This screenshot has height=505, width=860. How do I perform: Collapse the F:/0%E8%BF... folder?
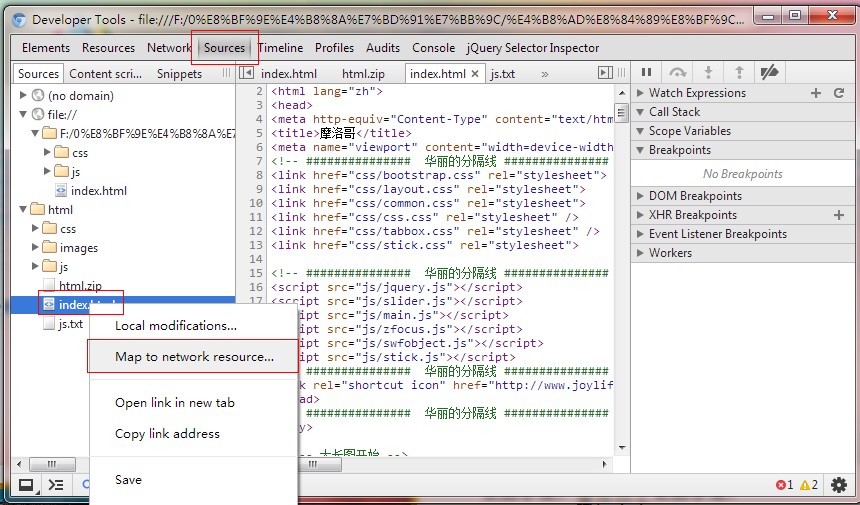point(35,133)
